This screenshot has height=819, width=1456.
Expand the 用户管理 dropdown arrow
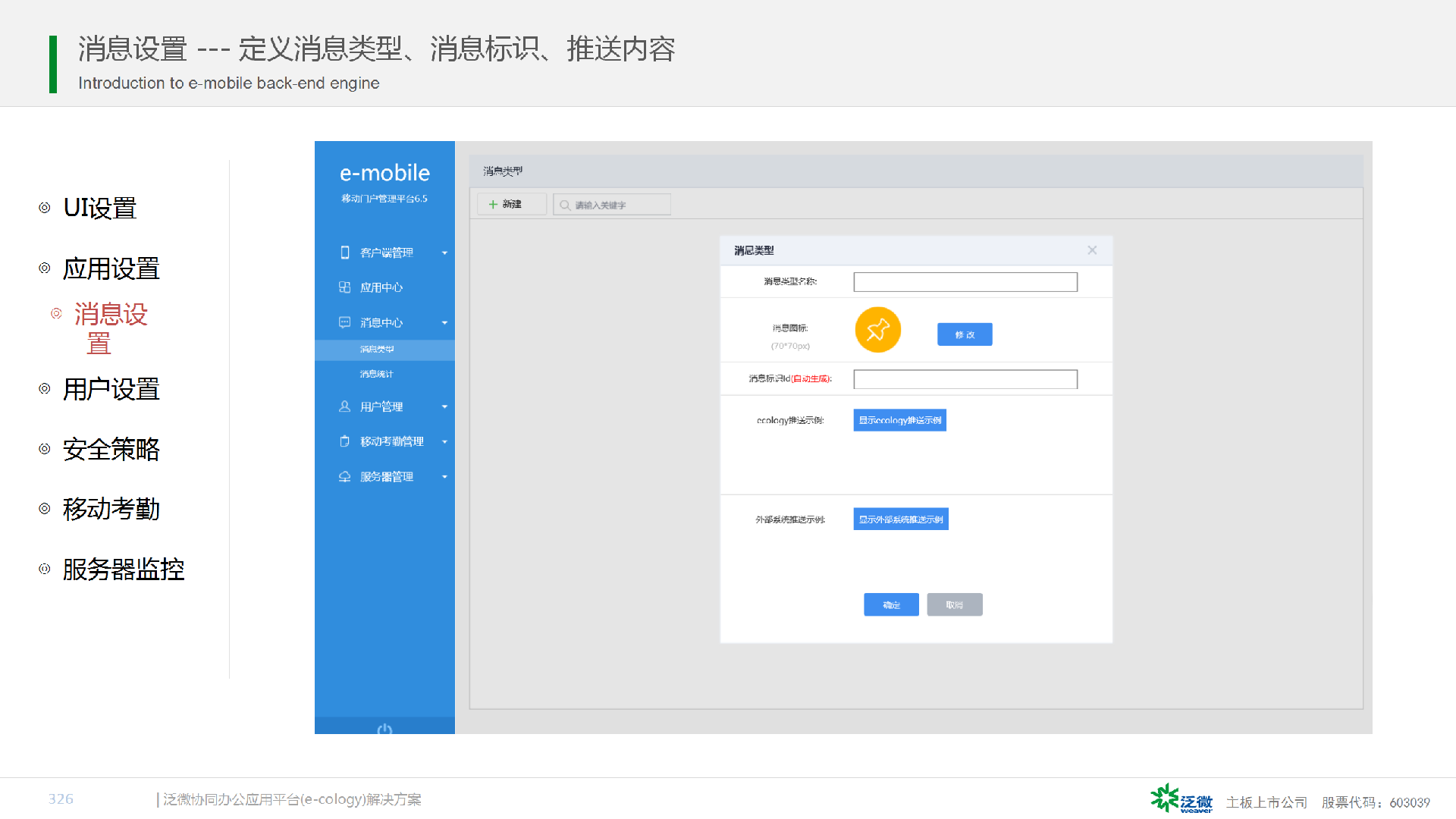[x=445, y=407]
